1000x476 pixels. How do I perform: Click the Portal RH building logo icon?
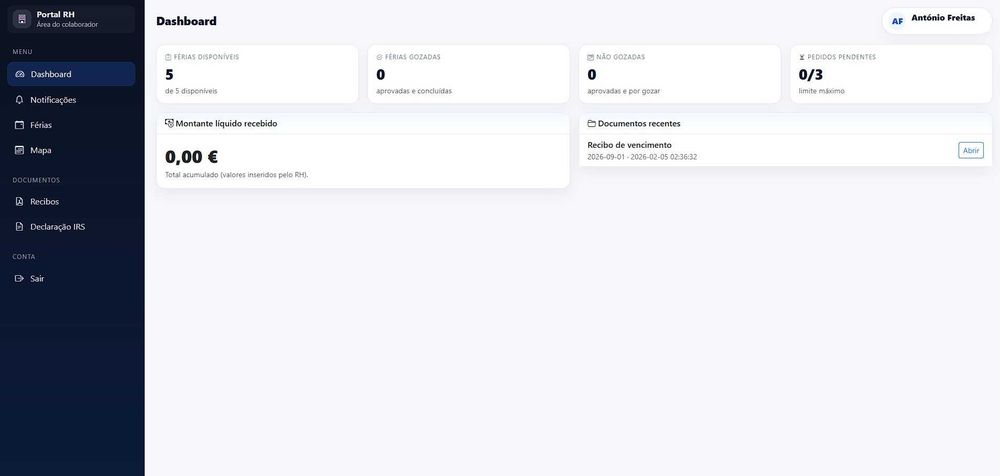tap(22, 19)
